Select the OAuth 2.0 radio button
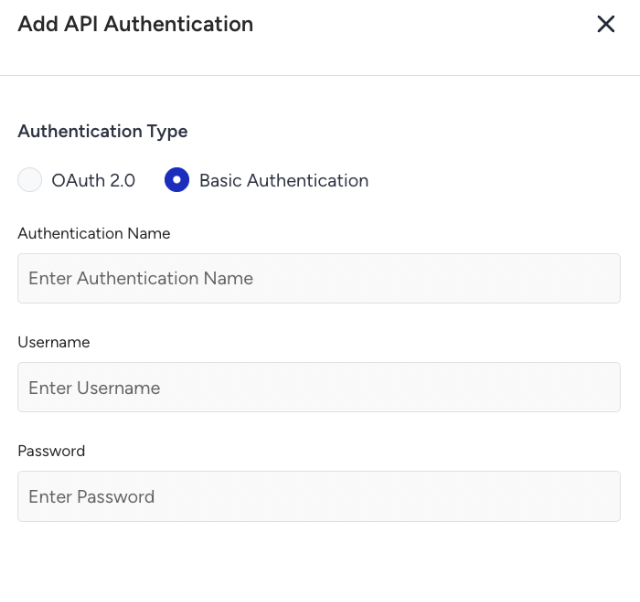This screenshot has width=640, height=602. click(29, 180)
